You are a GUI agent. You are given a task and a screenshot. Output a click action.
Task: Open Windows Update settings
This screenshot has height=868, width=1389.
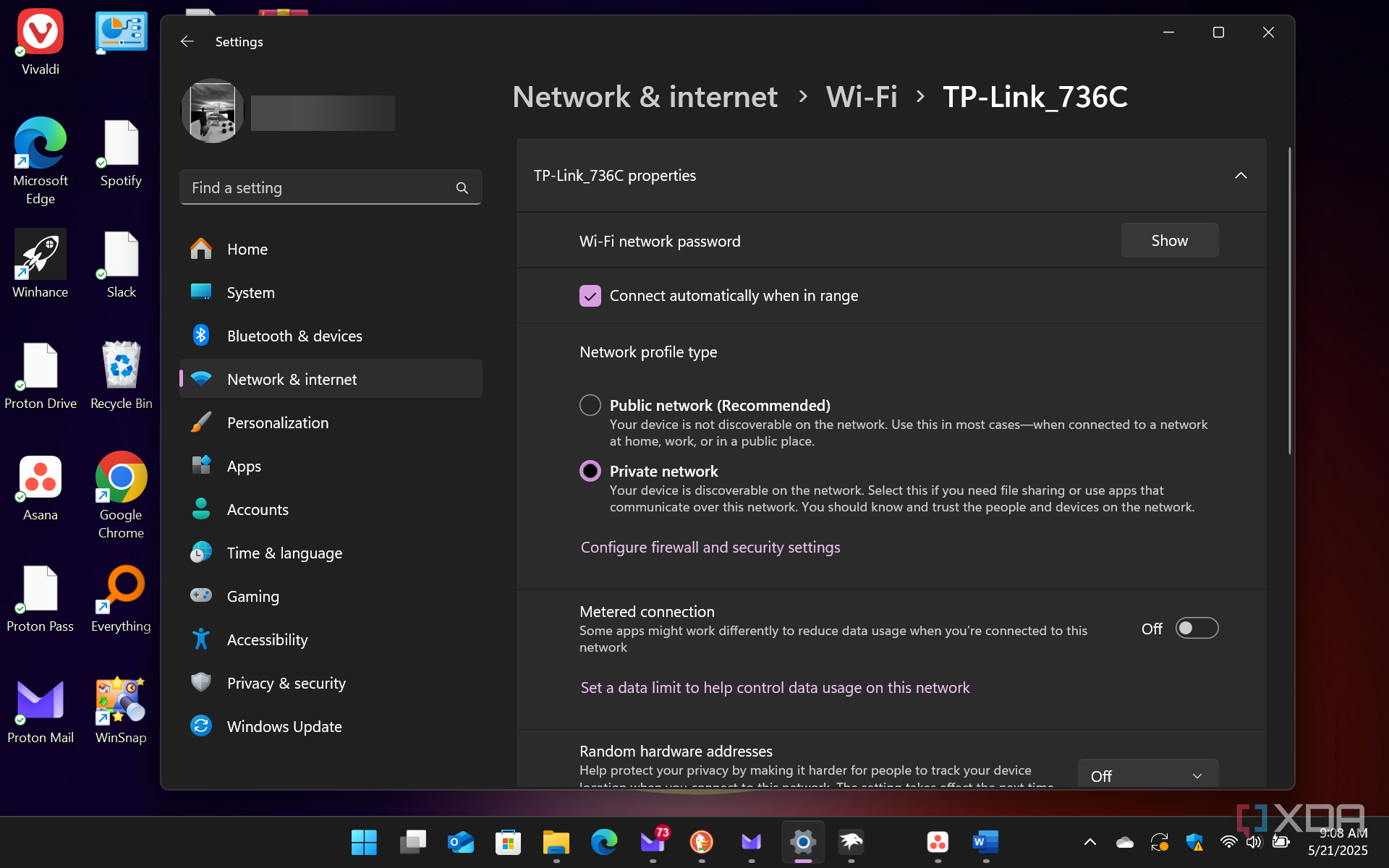[x=331, y=726]
